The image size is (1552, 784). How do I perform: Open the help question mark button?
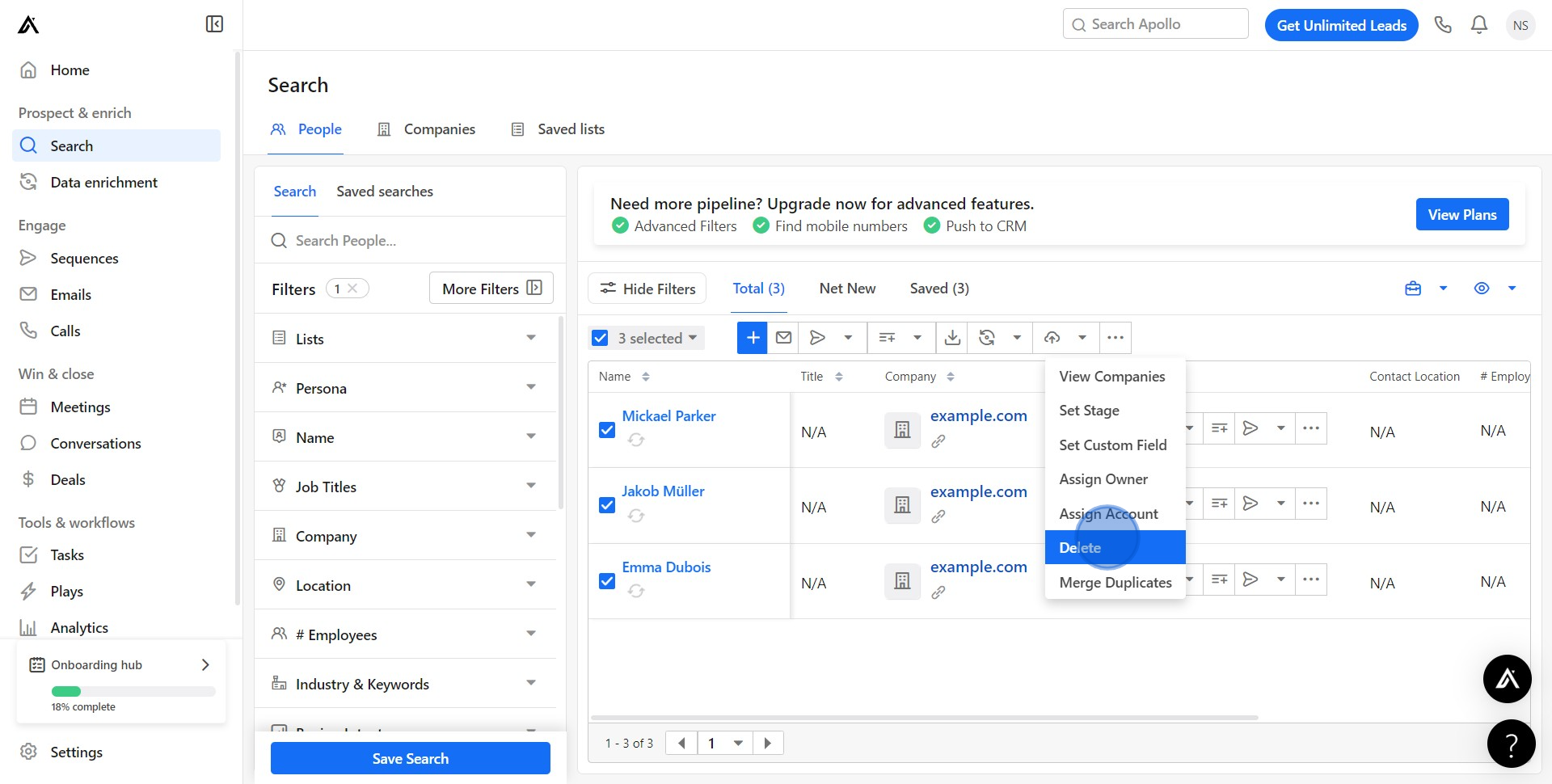click(1511, 744)
